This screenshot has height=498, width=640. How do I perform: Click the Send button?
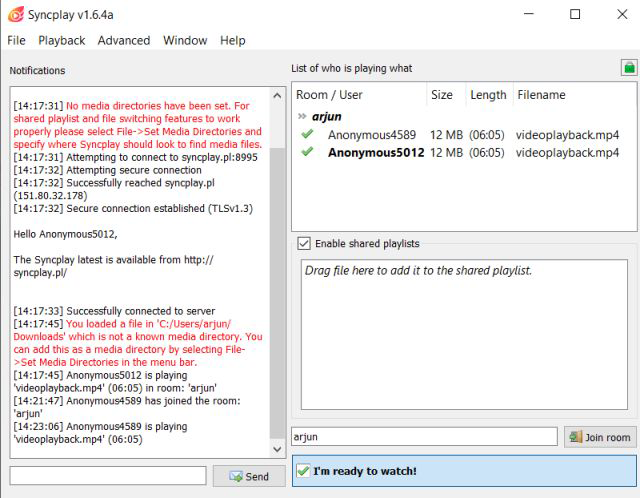pyautogui.click(x=249, y=476)
